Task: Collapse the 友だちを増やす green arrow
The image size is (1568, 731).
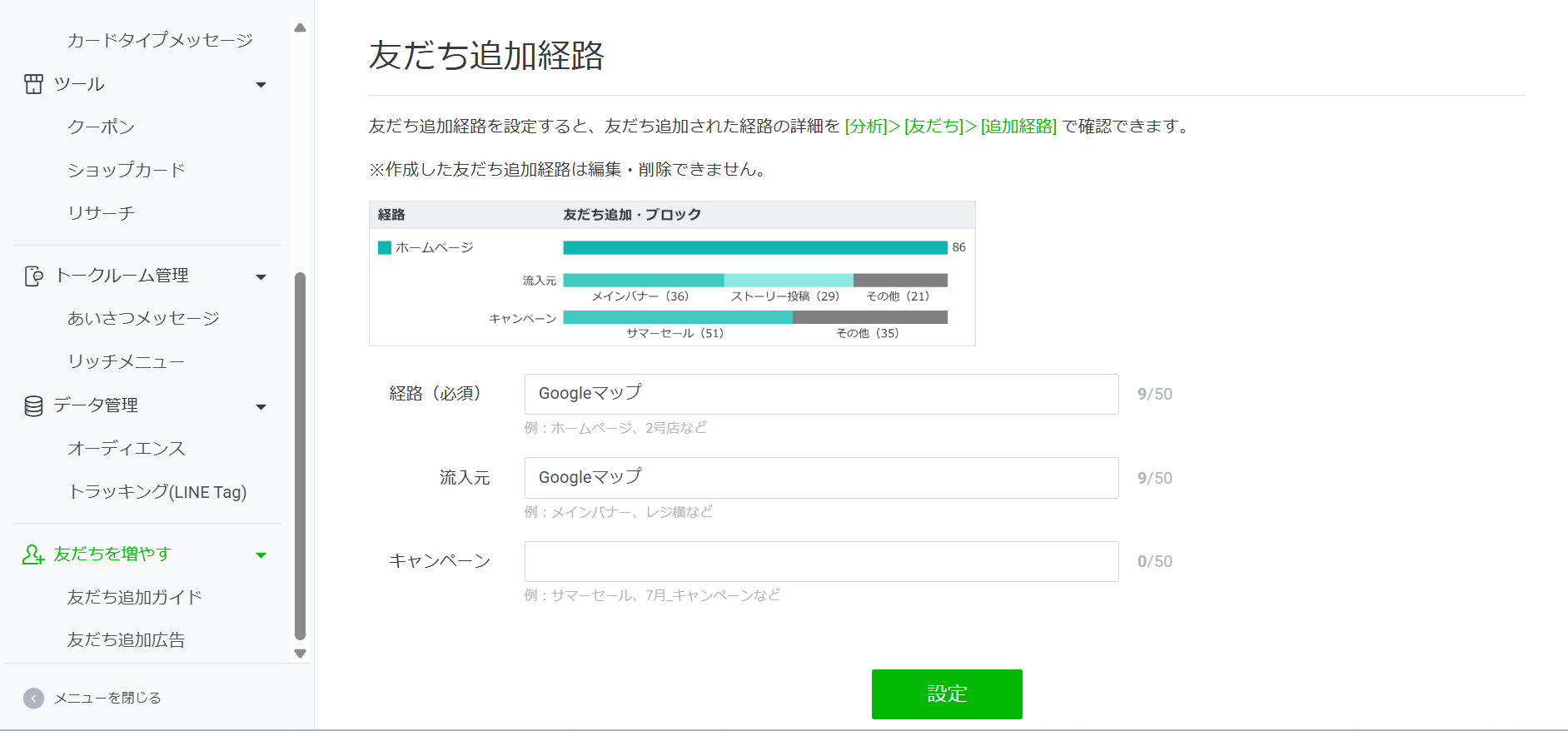Action: pyautogui.click(x=261, y=555)
